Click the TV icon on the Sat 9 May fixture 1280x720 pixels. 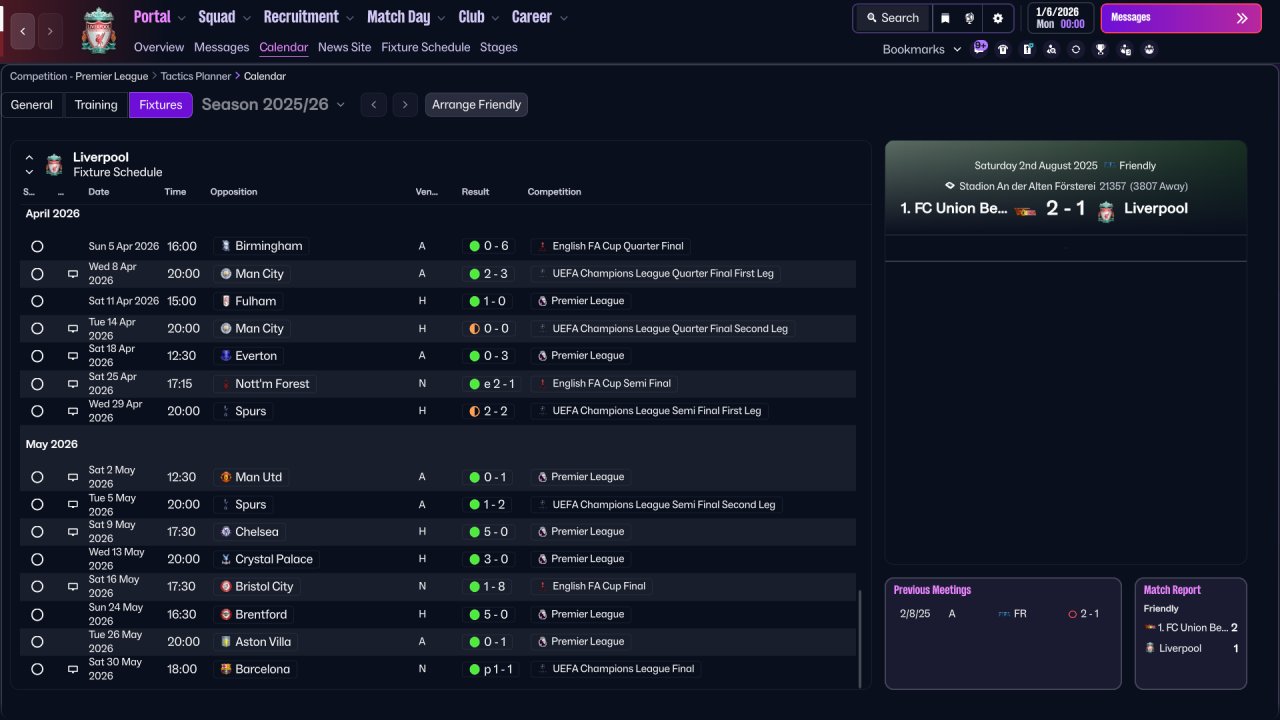[73, 532]
